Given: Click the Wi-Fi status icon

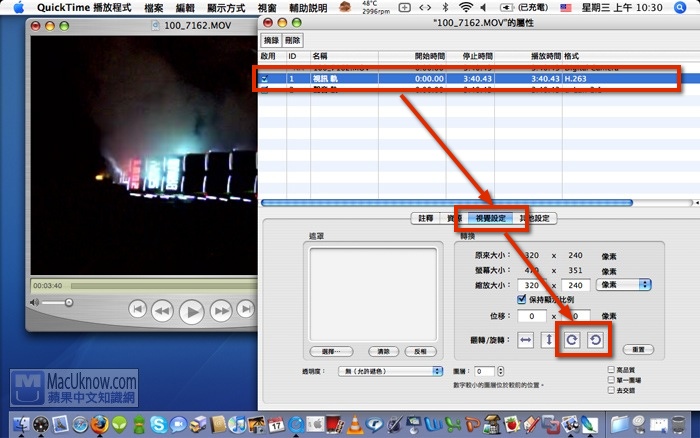Looking at the screenshot, I should (466, 7).
